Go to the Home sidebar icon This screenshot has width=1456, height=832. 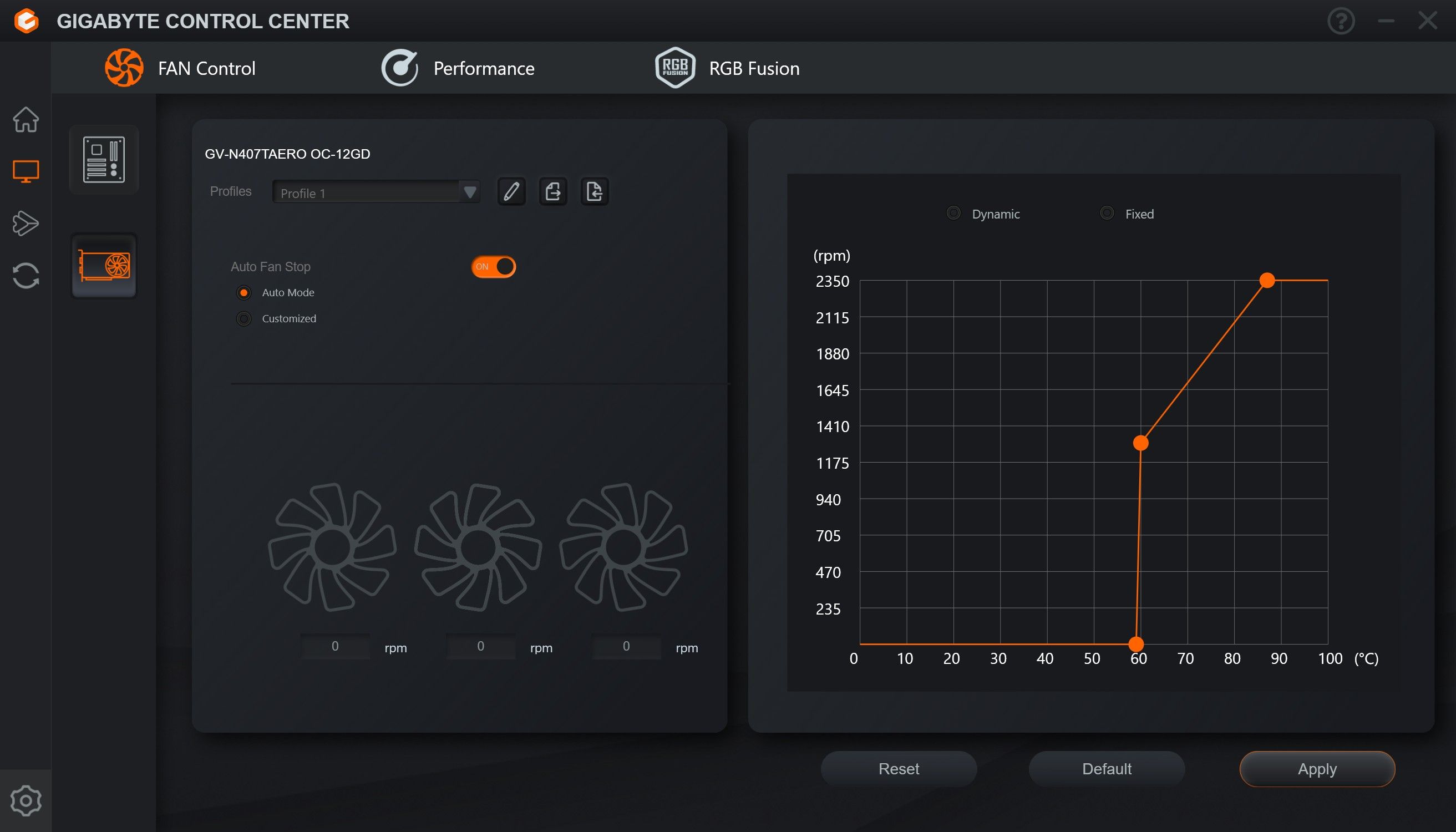(26, 119)
